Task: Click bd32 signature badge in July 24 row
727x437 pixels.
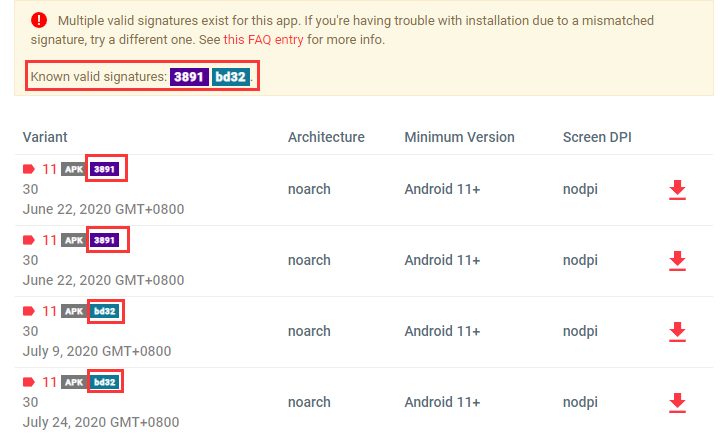Action: (105, 382)
